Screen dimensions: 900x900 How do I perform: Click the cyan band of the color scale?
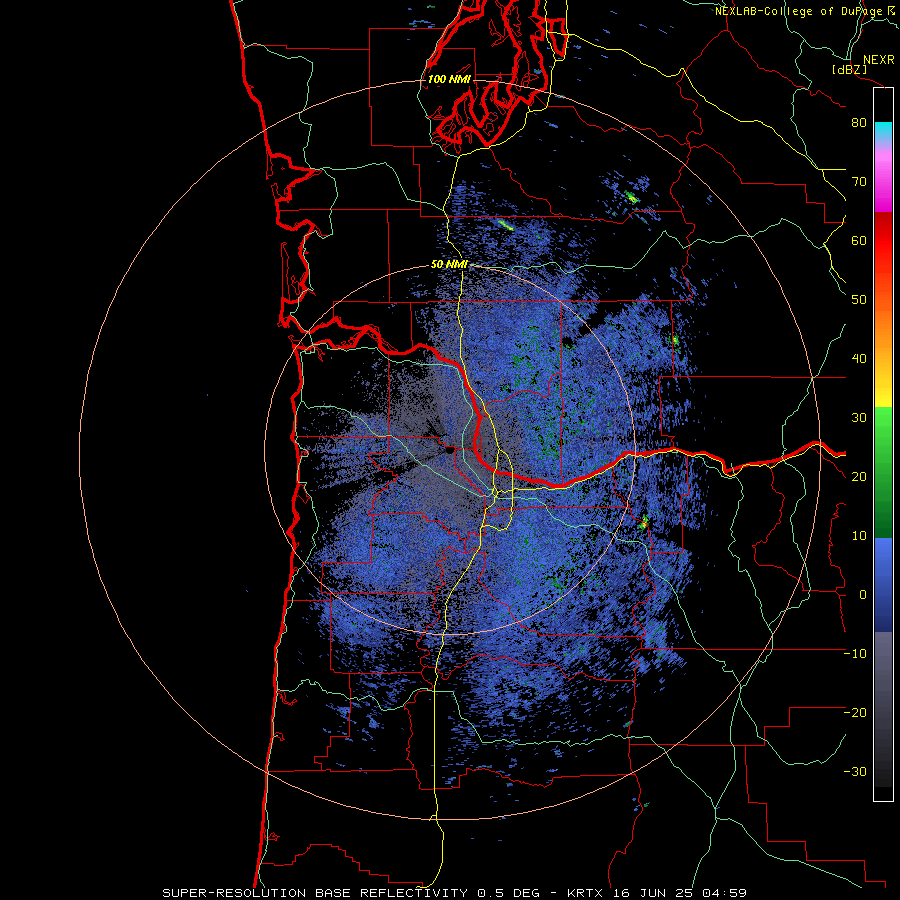click(883, 131)
